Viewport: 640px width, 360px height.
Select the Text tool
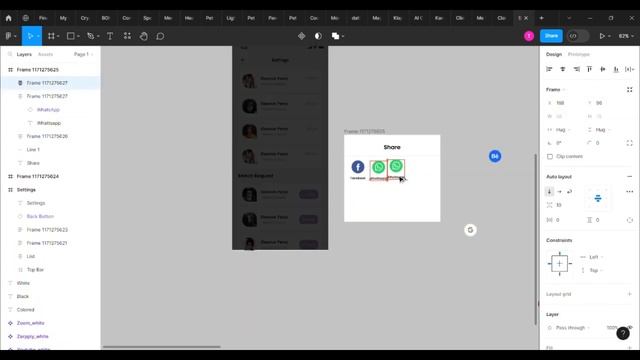point(110,36)
